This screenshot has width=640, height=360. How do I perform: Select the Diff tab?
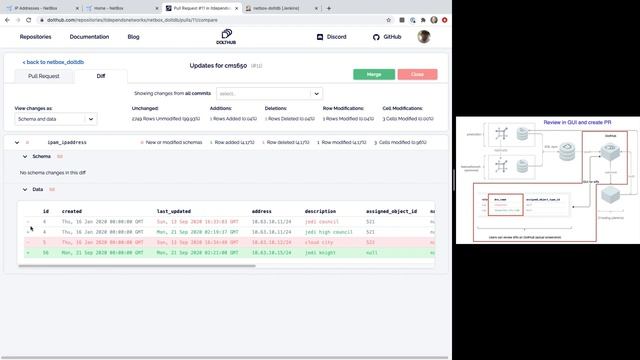click(101, 76)
